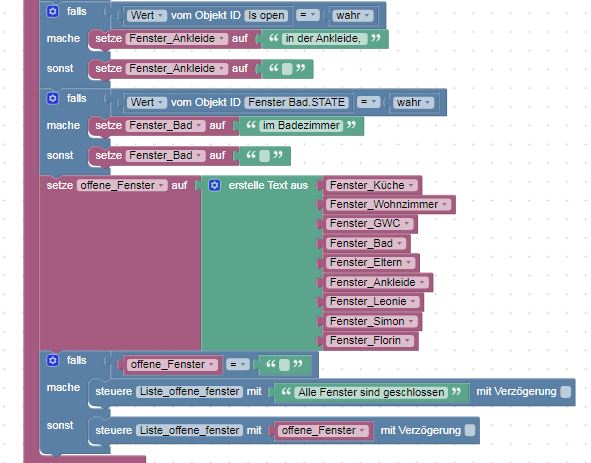
Task: Open wahr dropdown in Is open condition
Action: click(352, 15)
